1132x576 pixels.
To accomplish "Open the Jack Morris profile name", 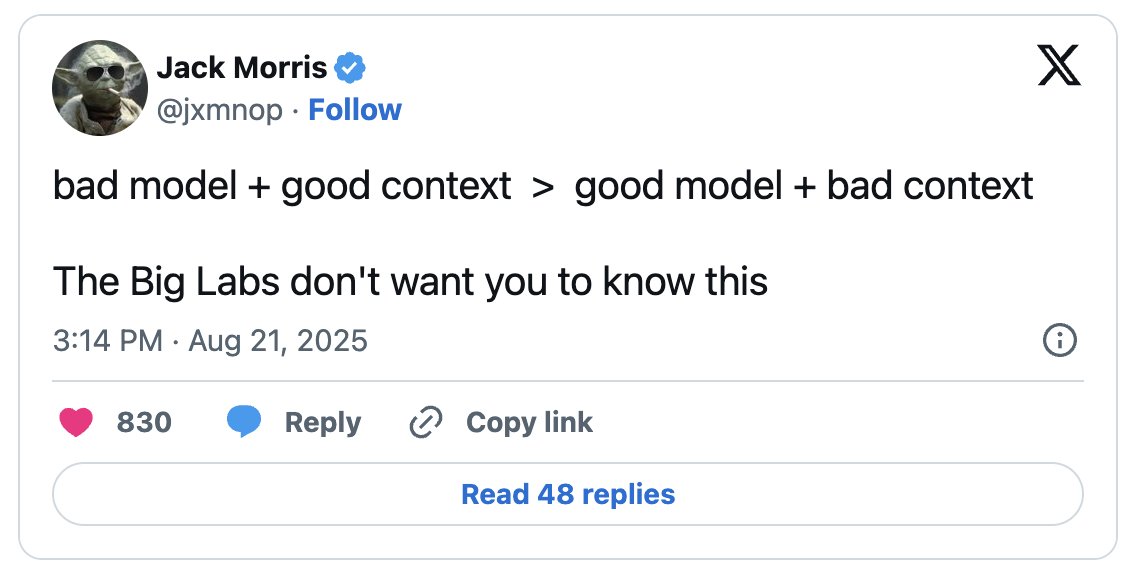I will tap(242, 68).
